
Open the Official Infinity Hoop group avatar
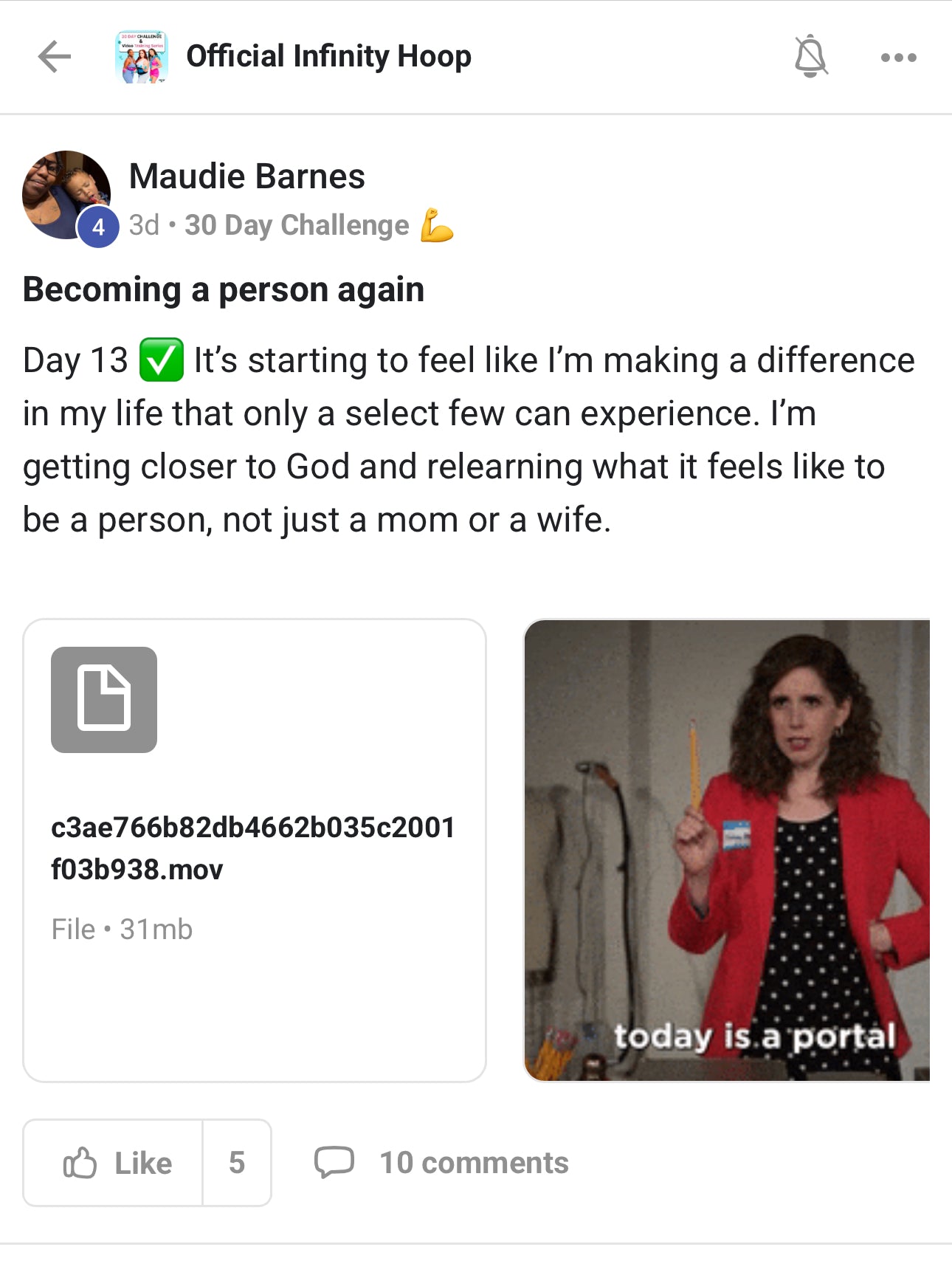(x=142, y=57)
